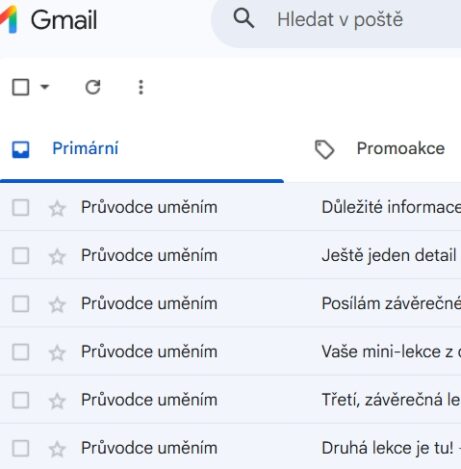Open the three-dot more options menu
Image resolution: width=461 pixels, height=469 pixels.
point(141,87)
